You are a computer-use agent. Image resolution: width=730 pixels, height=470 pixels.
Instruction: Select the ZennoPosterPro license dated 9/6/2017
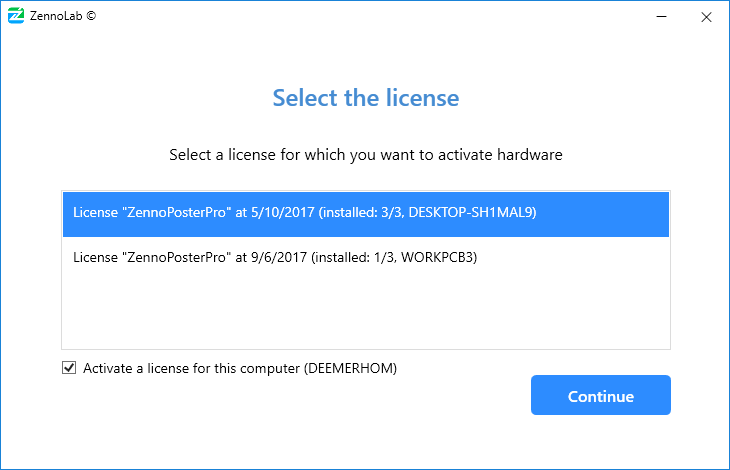(x=366, y=257)
